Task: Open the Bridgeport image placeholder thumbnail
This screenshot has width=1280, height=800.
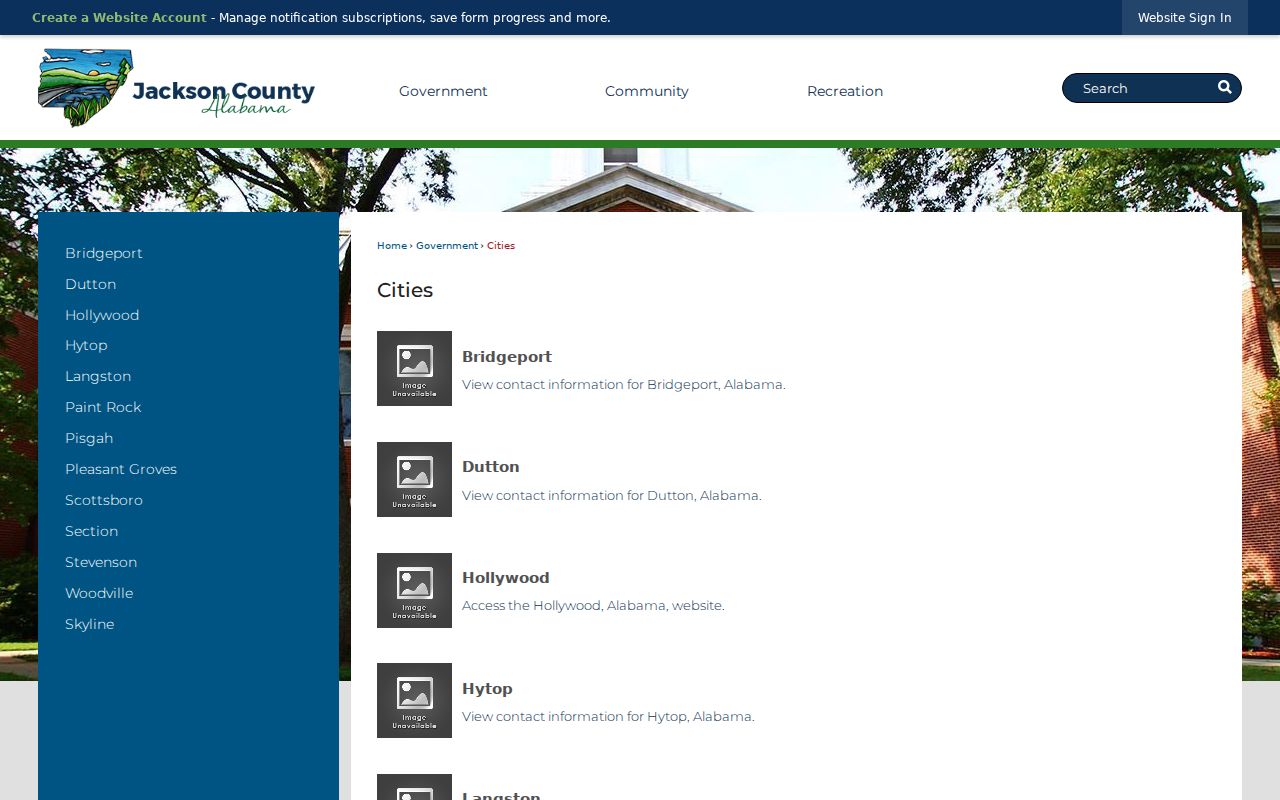Action: click(x=414, y=368)
